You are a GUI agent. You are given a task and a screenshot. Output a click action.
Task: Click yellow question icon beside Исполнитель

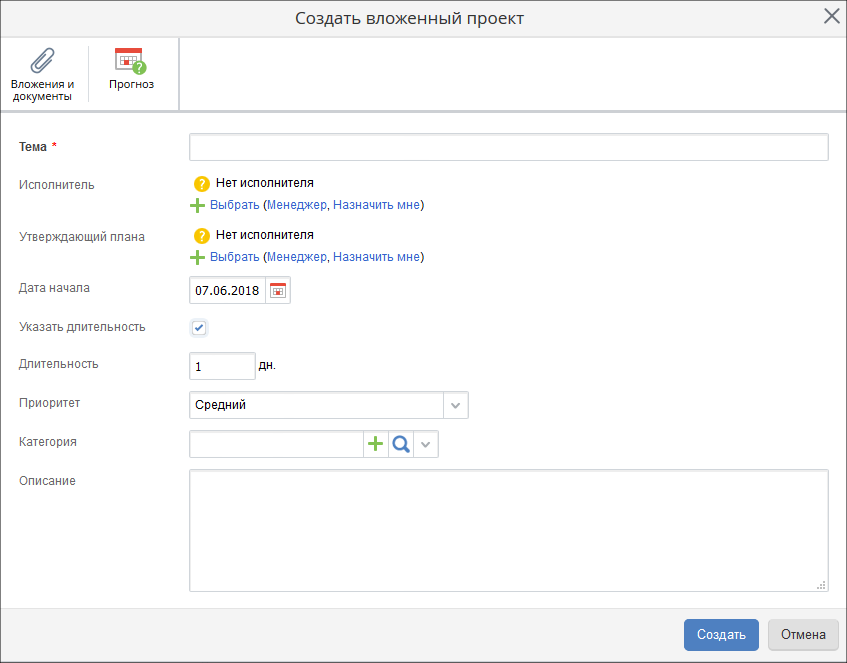pos(201,184)
